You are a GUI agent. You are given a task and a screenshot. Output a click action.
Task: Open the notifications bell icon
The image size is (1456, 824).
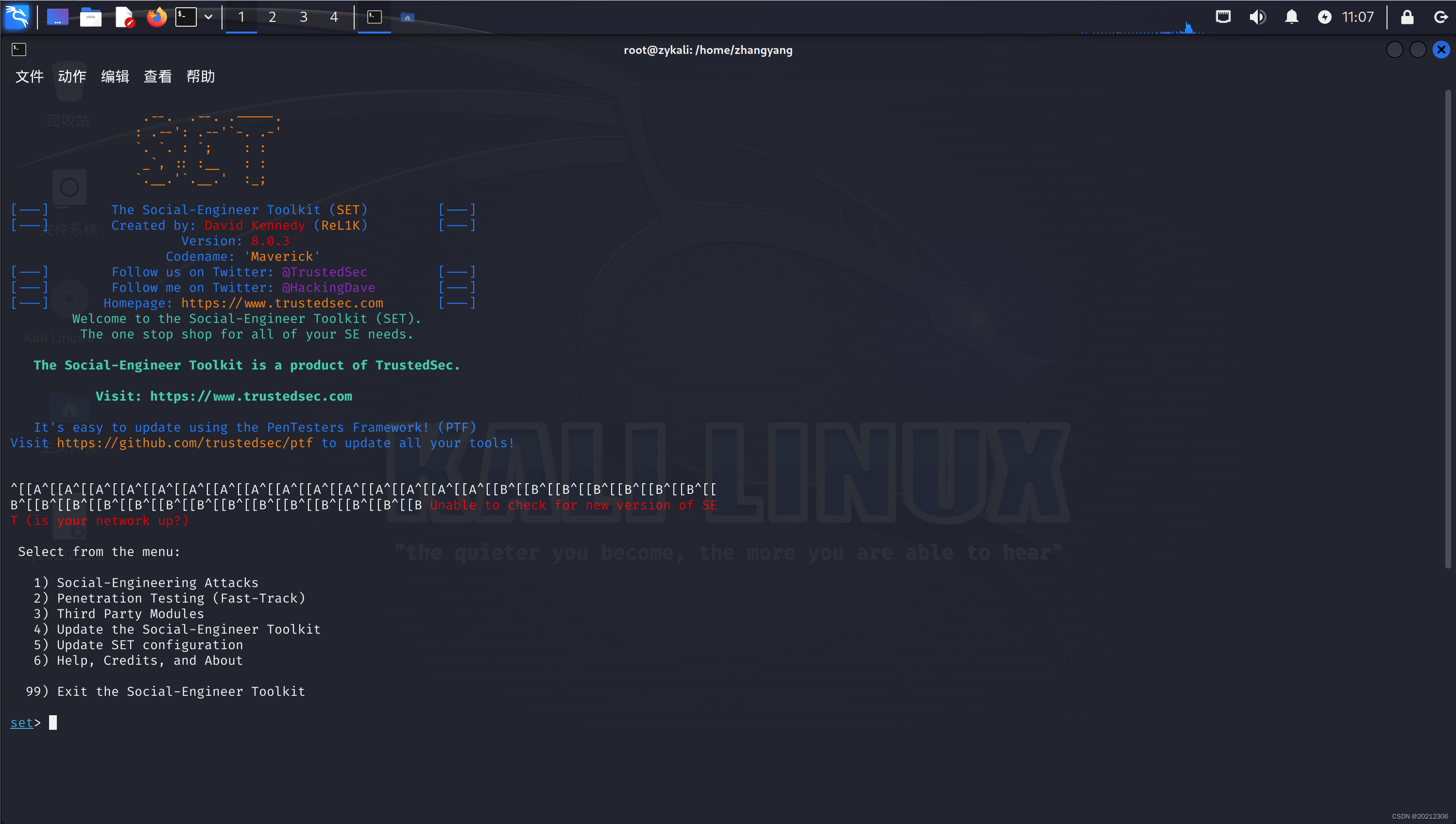tap(1291, 17)
